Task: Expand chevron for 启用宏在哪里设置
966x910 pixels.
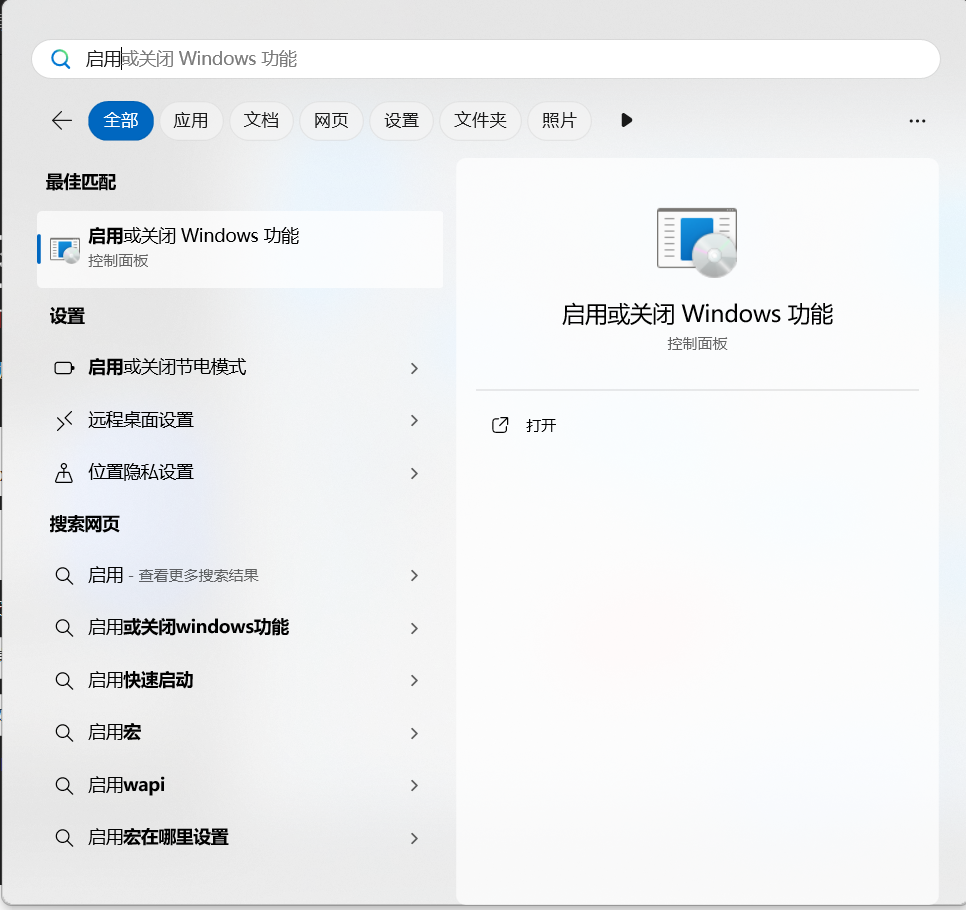Action: [414, 838]
